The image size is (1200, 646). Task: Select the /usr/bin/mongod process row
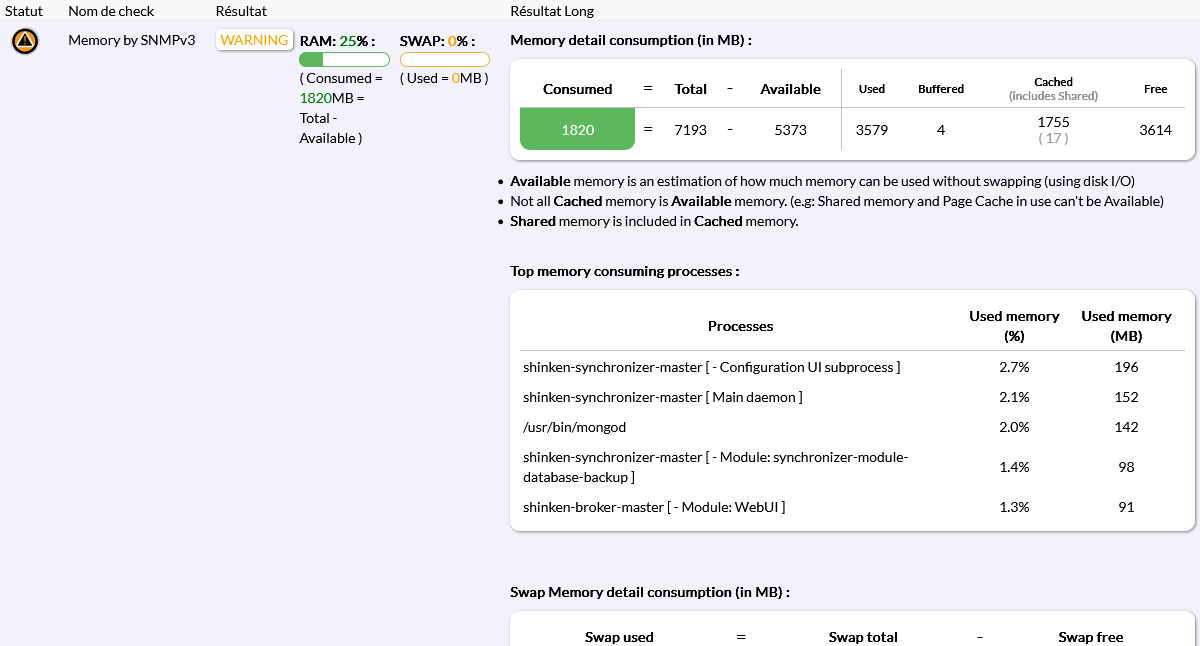pyautogui.click(x=574, y=427)
